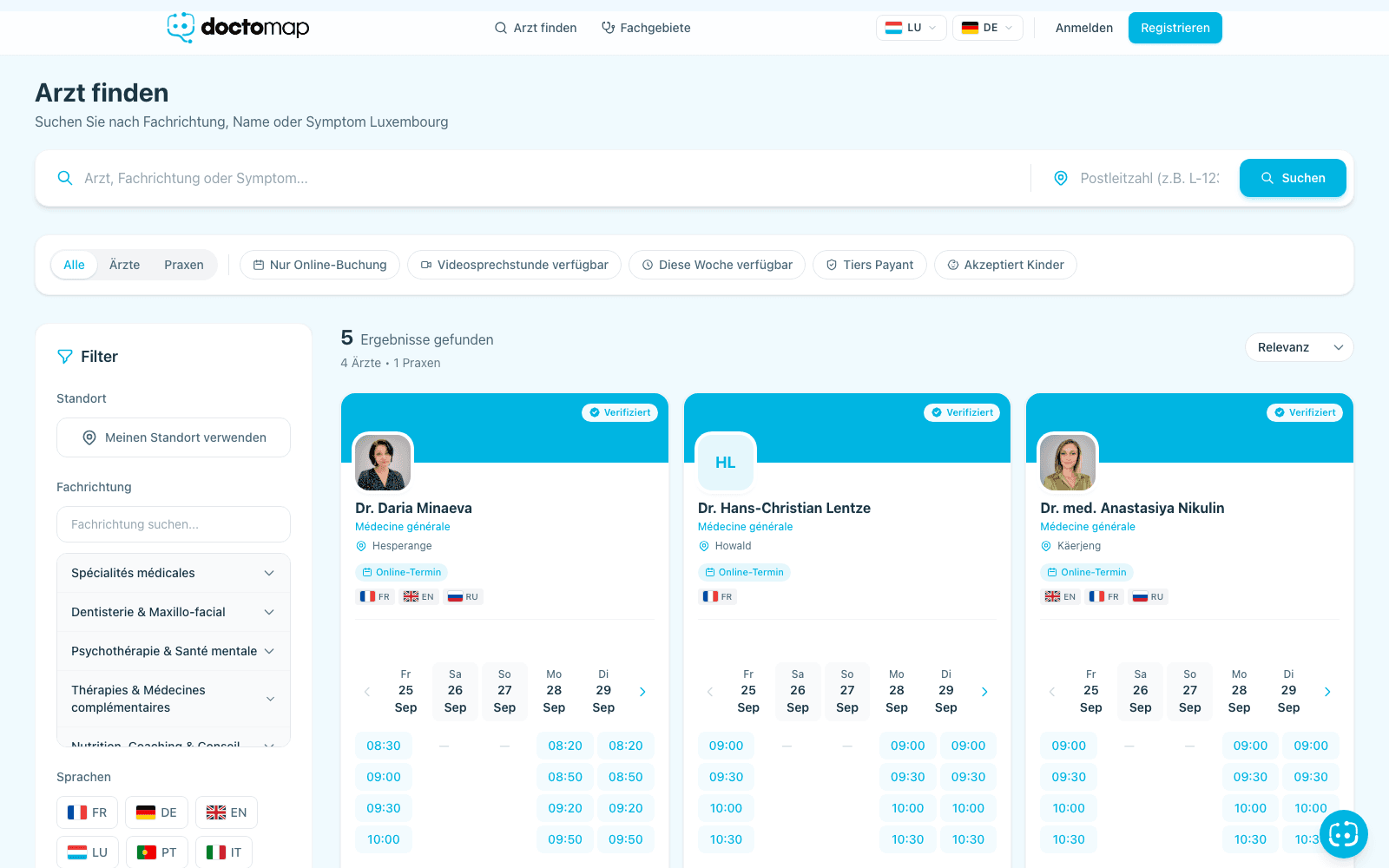This screenshot has width=1389, height=868.
Task: Open Dr. Daria Minaeva's name link
Action: pos(413,508)
